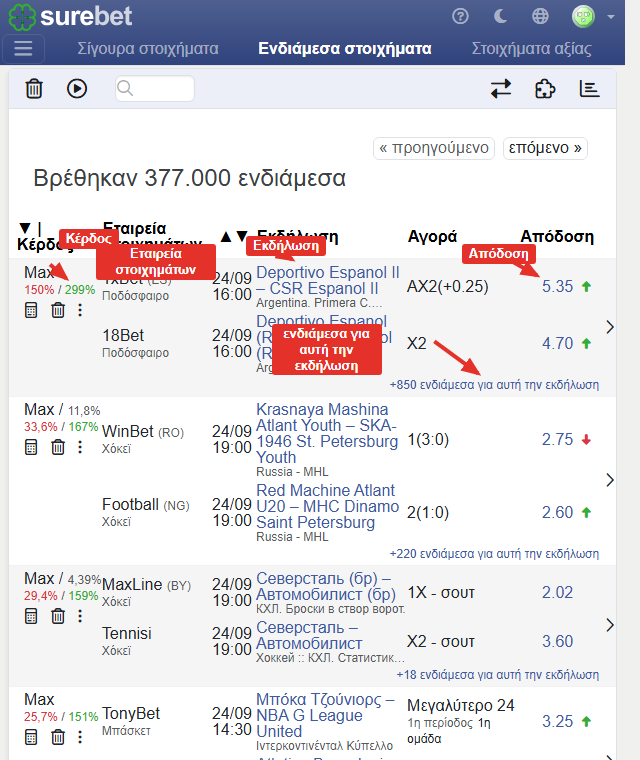Open the help question mark icon
Image resolution: width=640 pixels, height=760 pixels.
click(x=460, y=16)
